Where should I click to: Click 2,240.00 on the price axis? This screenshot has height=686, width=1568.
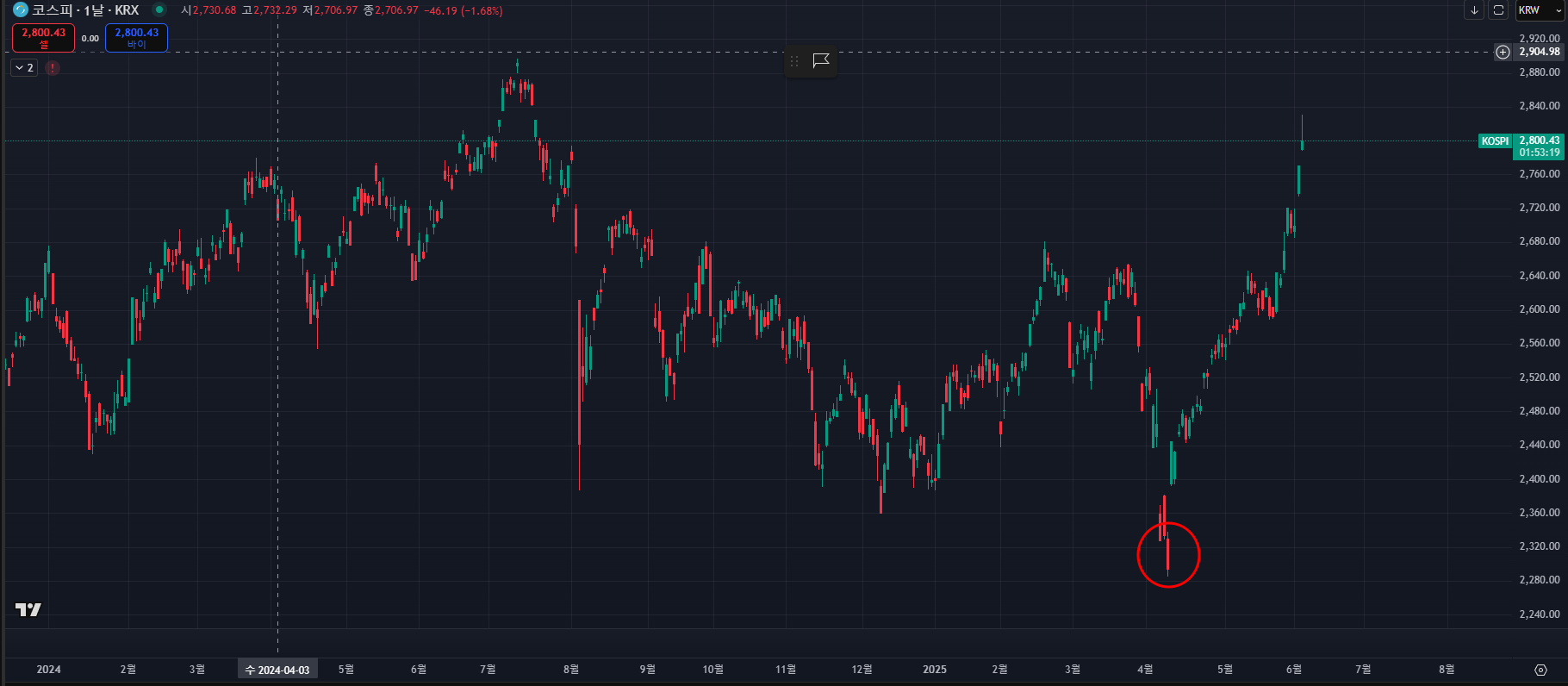tap(1539, 614)
